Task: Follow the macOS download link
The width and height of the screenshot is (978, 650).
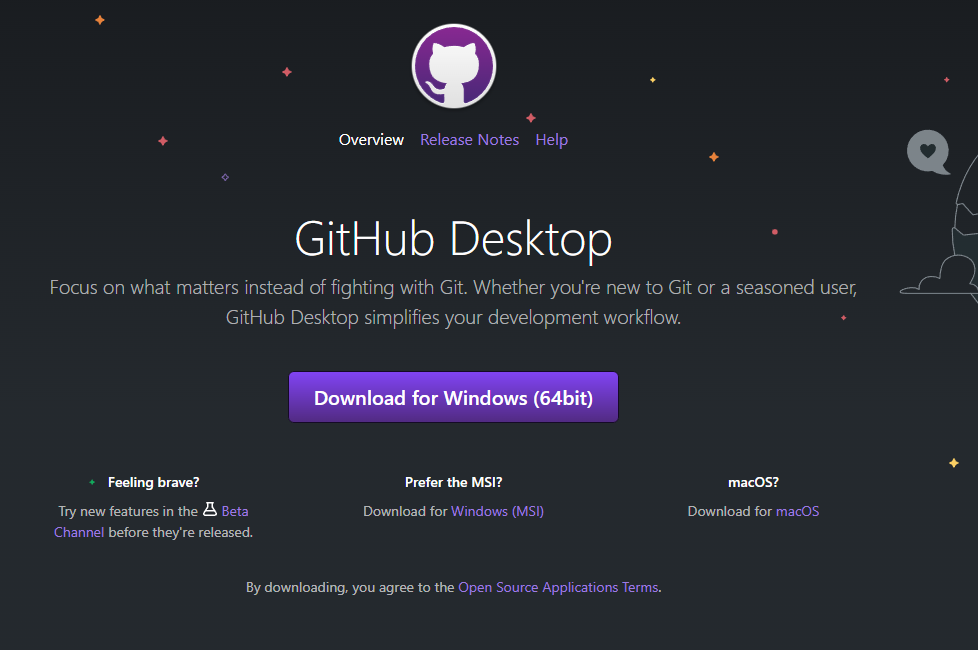Action: pyautogui.click(x=797, y=511)
